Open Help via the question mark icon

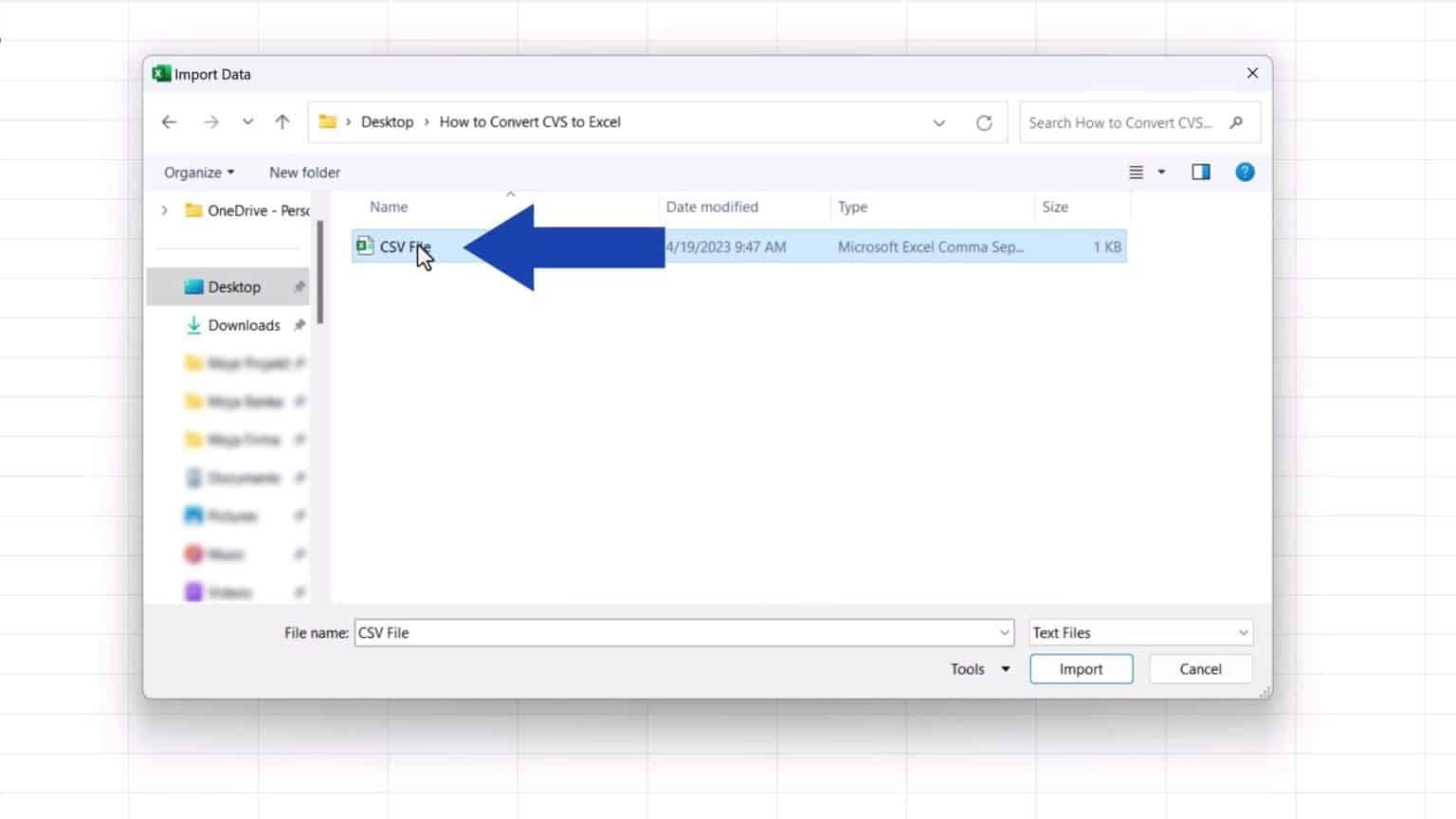click(x=1245, y=172)
